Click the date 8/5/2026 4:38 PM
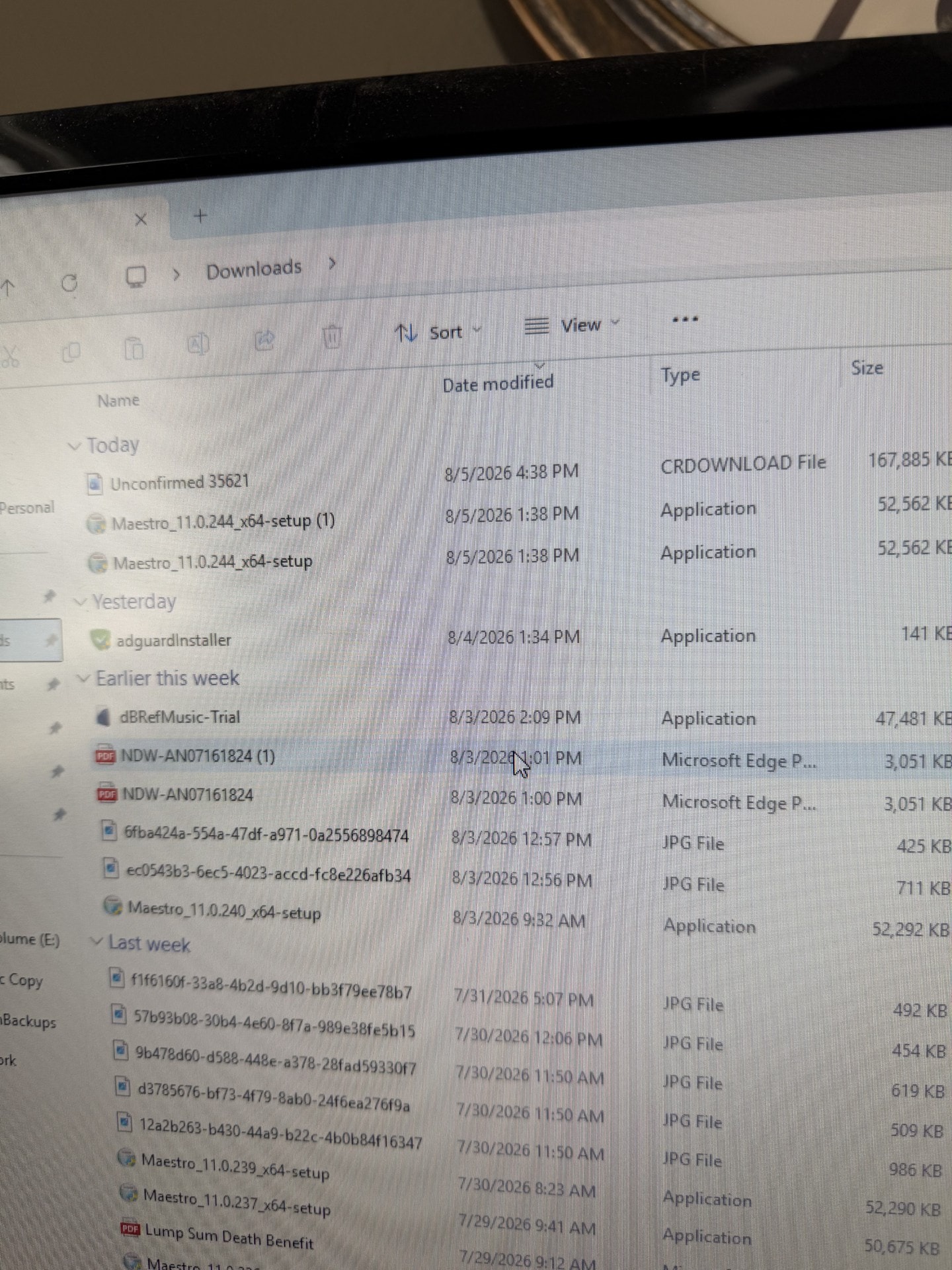952x1270 pixels. tap(512, 472)
